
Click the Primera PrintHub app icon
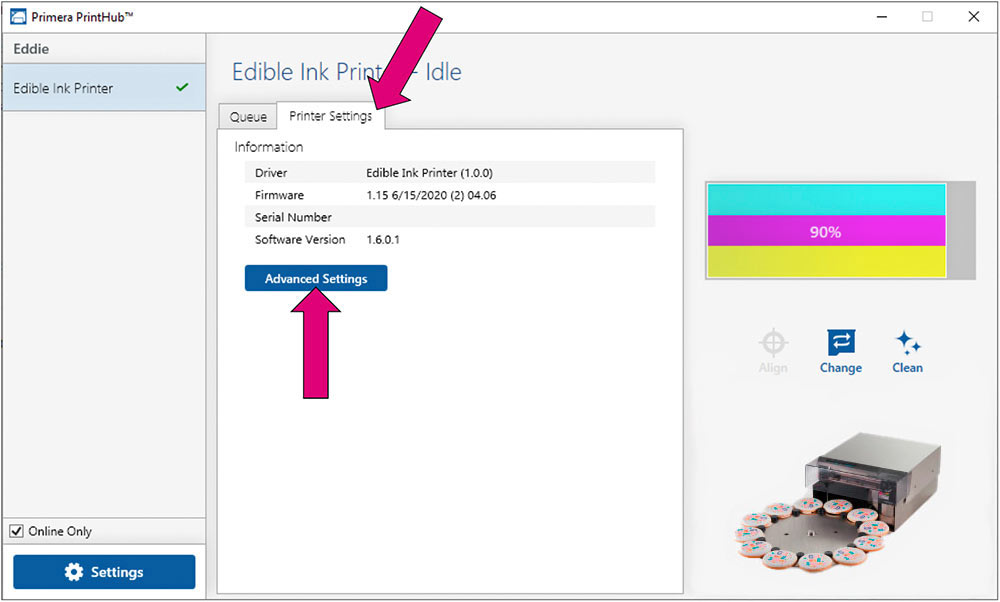click(x=18, y=17)
